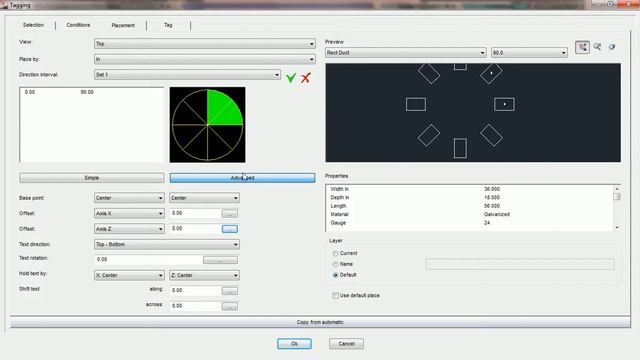The height and width of the screenshot is (360, 640).
Task: Click the Axis Z offset picker button
Action: click(230, 229)
